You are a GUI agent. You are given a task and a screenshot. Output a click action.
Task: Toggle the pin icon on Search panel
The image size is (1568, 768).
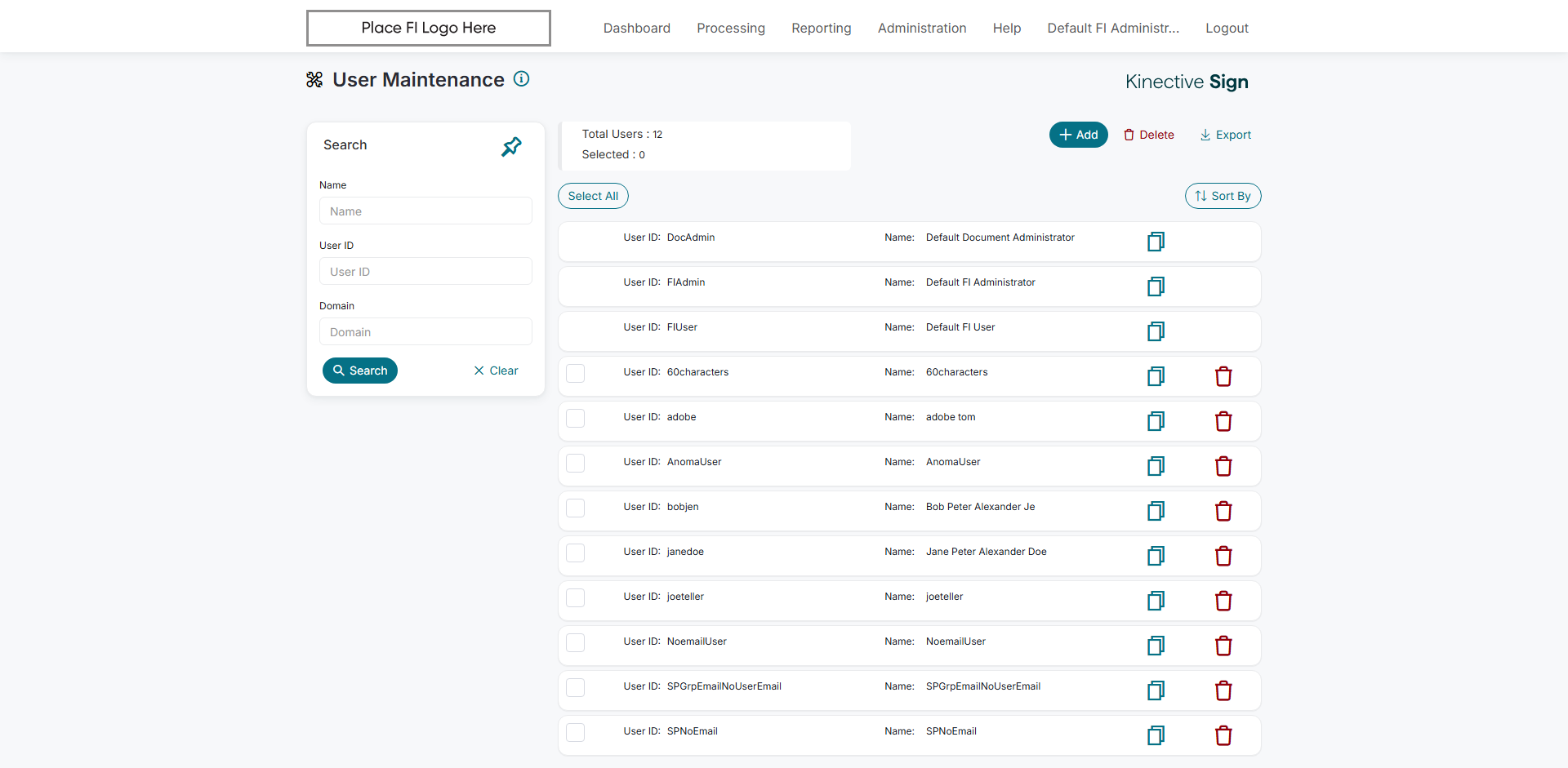(511, 146)
